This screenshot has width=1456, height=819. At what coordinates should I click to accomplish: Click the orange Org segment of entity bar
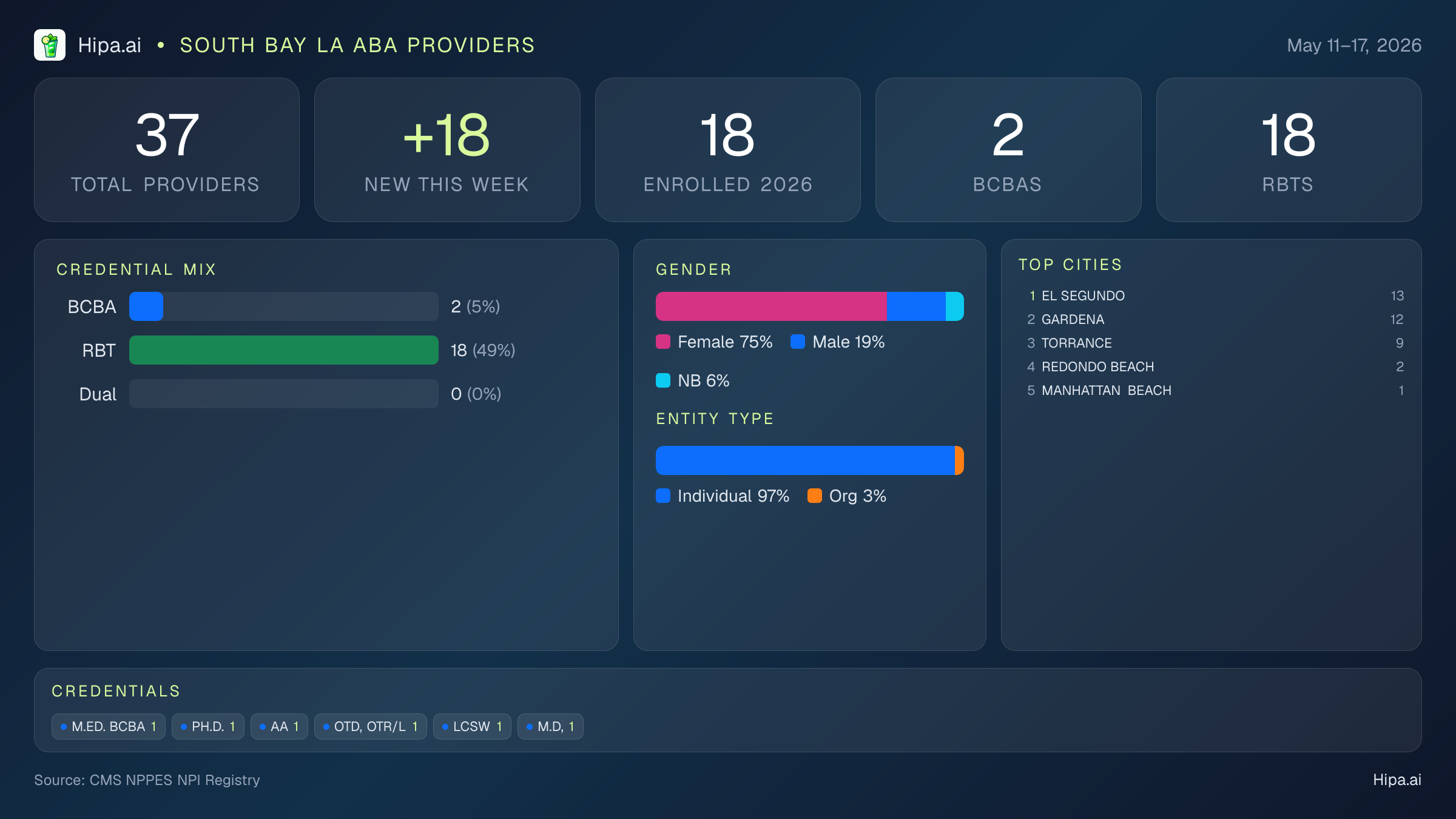click(959, 460)
